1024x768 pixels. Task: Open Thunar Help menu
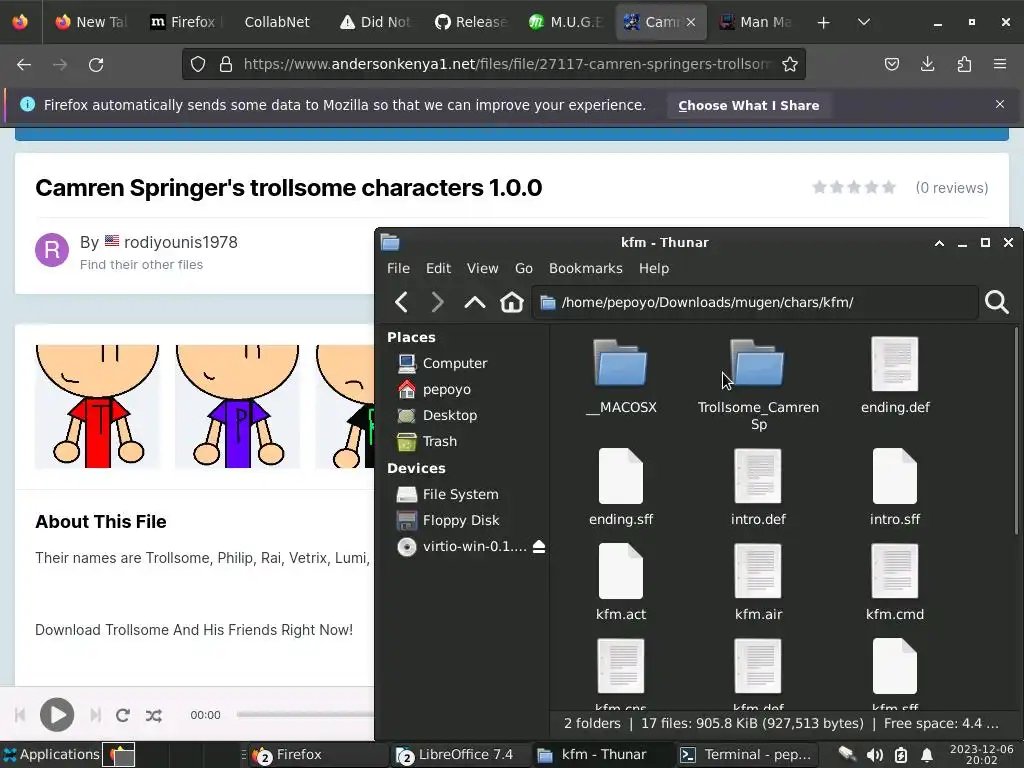(654, 268)
